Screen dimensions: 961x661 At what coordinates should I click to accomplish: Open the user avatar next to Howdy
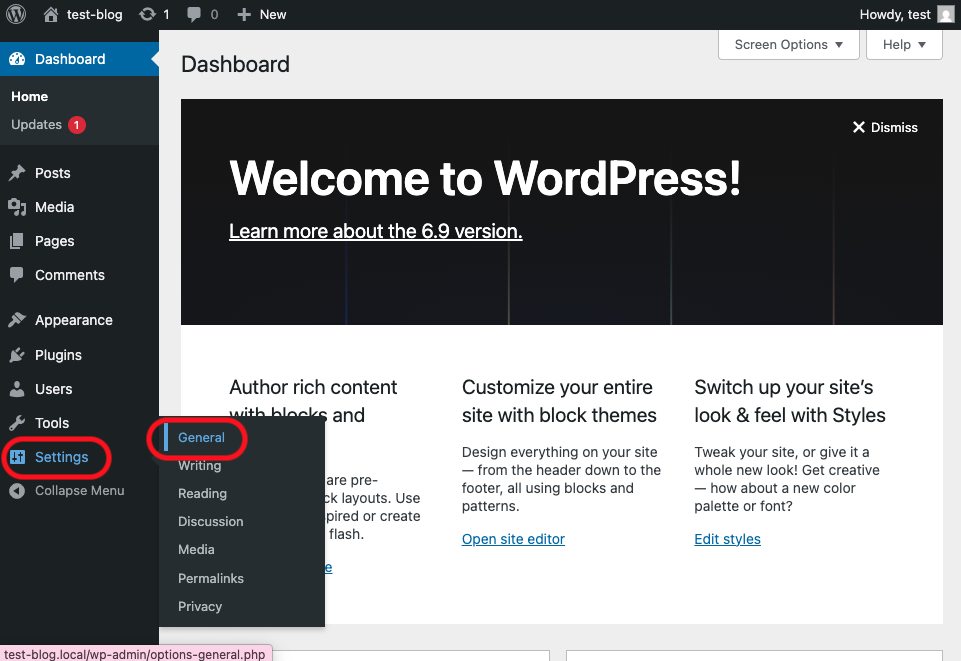(x=946, y=14)
